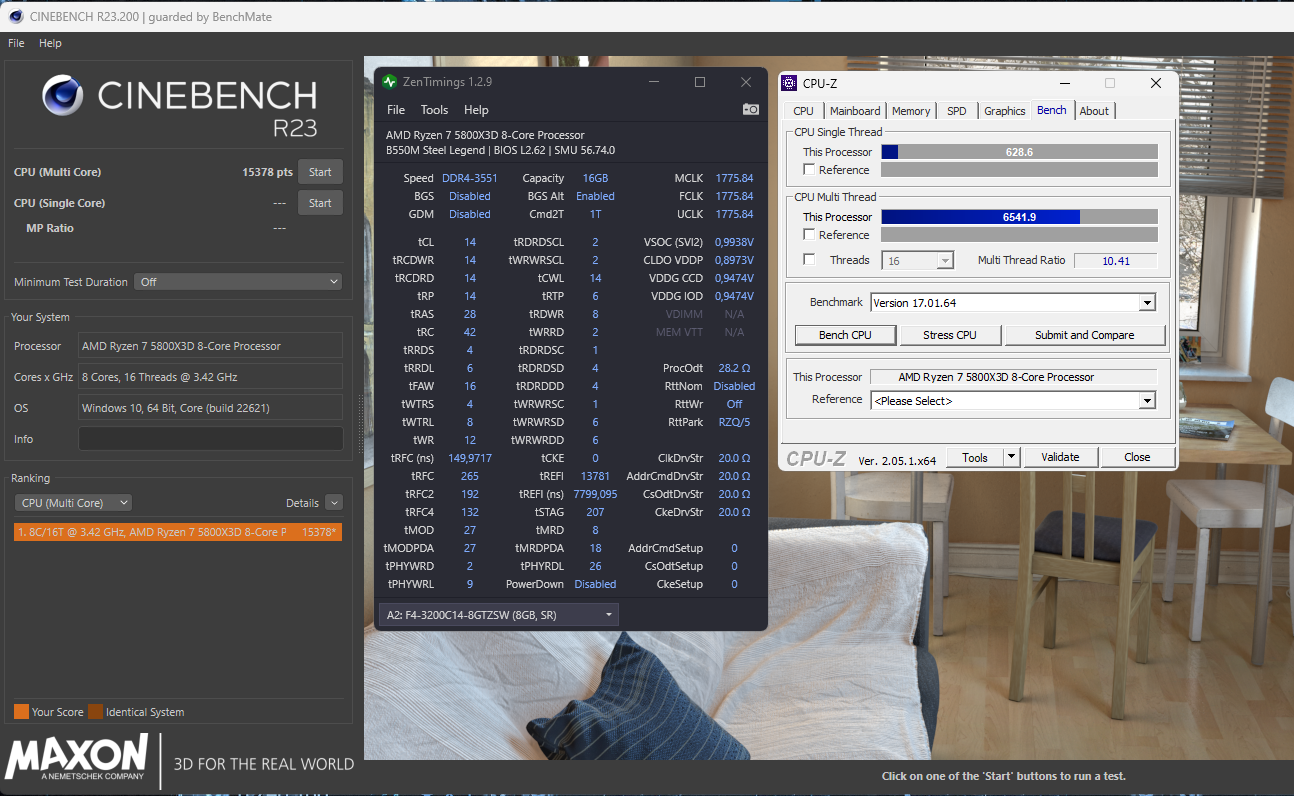
Task: Click the 15378 pts multi core score
Action: tap(267, 172)
